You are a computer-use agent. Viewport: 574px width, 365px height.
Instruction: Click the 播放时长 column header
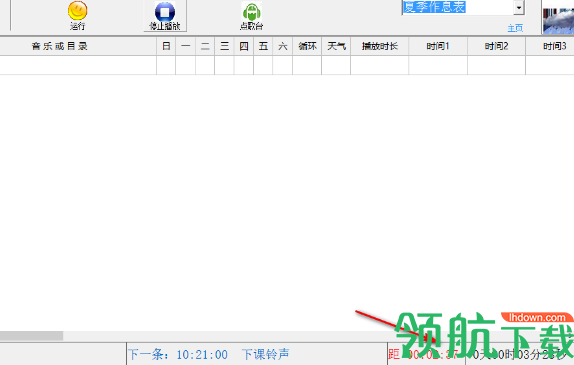380,46
